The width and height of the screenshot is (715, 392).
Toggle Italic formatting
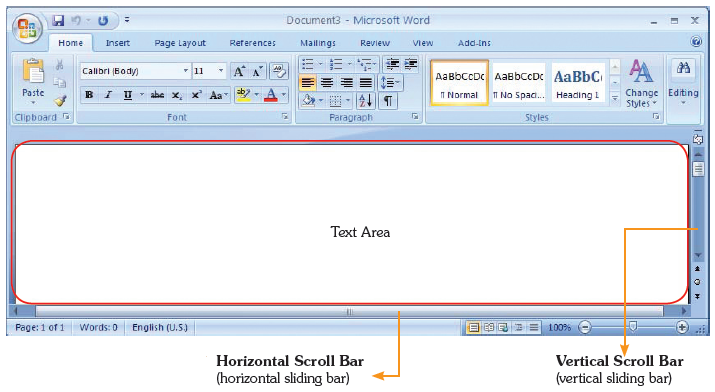click(x=108, y=95)
